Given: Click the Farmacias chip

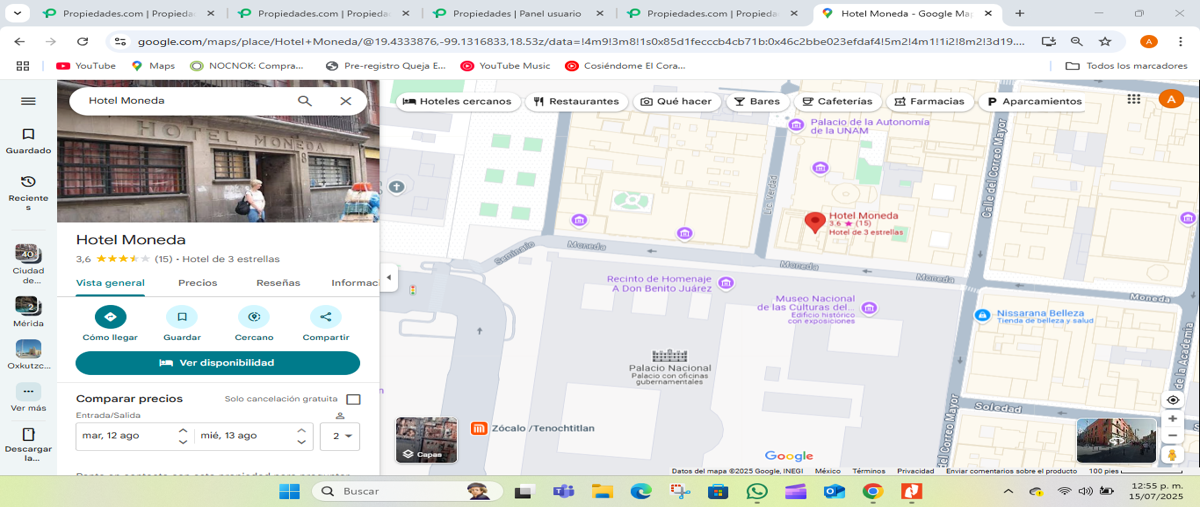Looking at the screenshot, I should pyautogui.click(x=929, y=101).
